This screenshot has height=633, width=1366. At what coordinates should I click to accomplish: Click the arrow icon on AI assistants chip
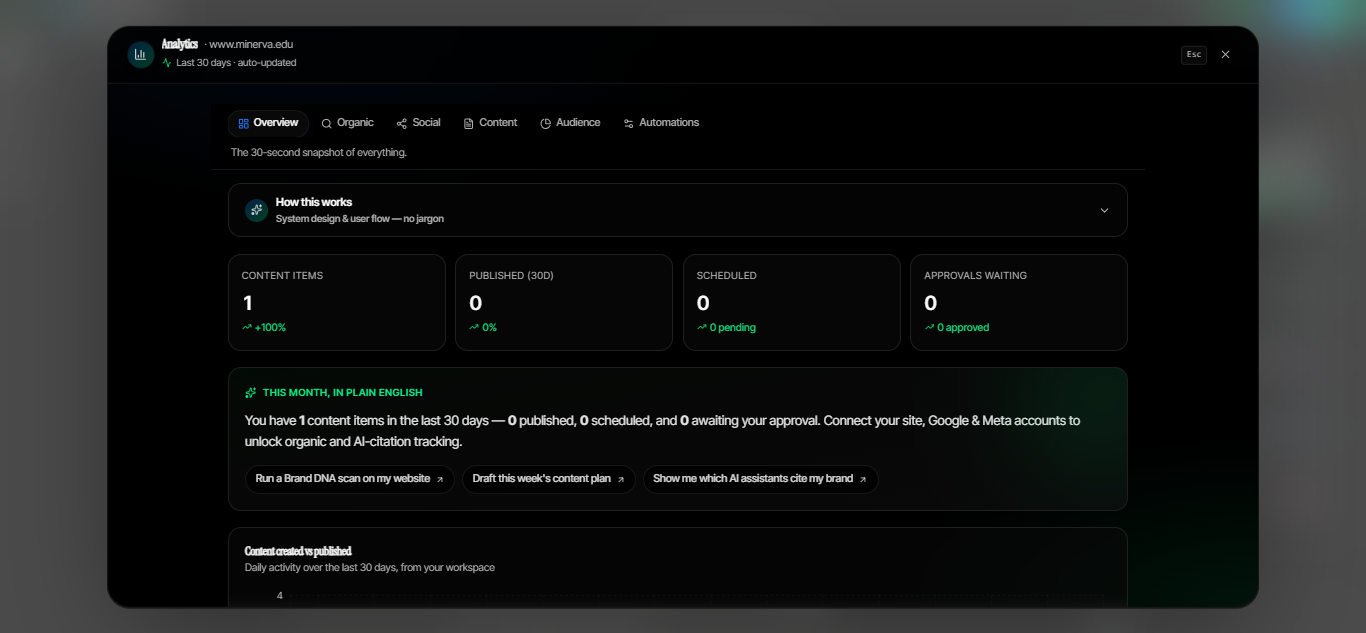point(863,480)
